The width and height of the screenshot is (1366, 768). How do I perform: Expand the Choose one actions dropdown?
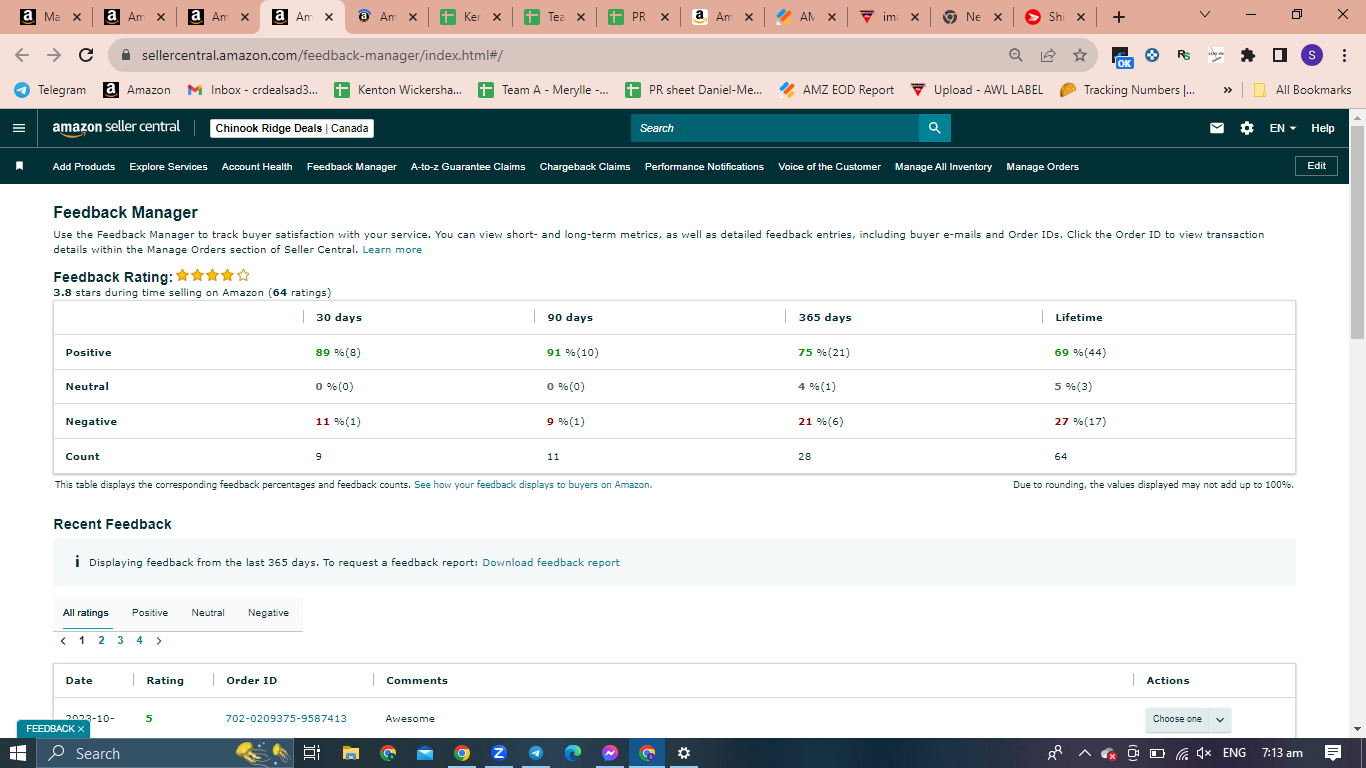click(1188, 719)
